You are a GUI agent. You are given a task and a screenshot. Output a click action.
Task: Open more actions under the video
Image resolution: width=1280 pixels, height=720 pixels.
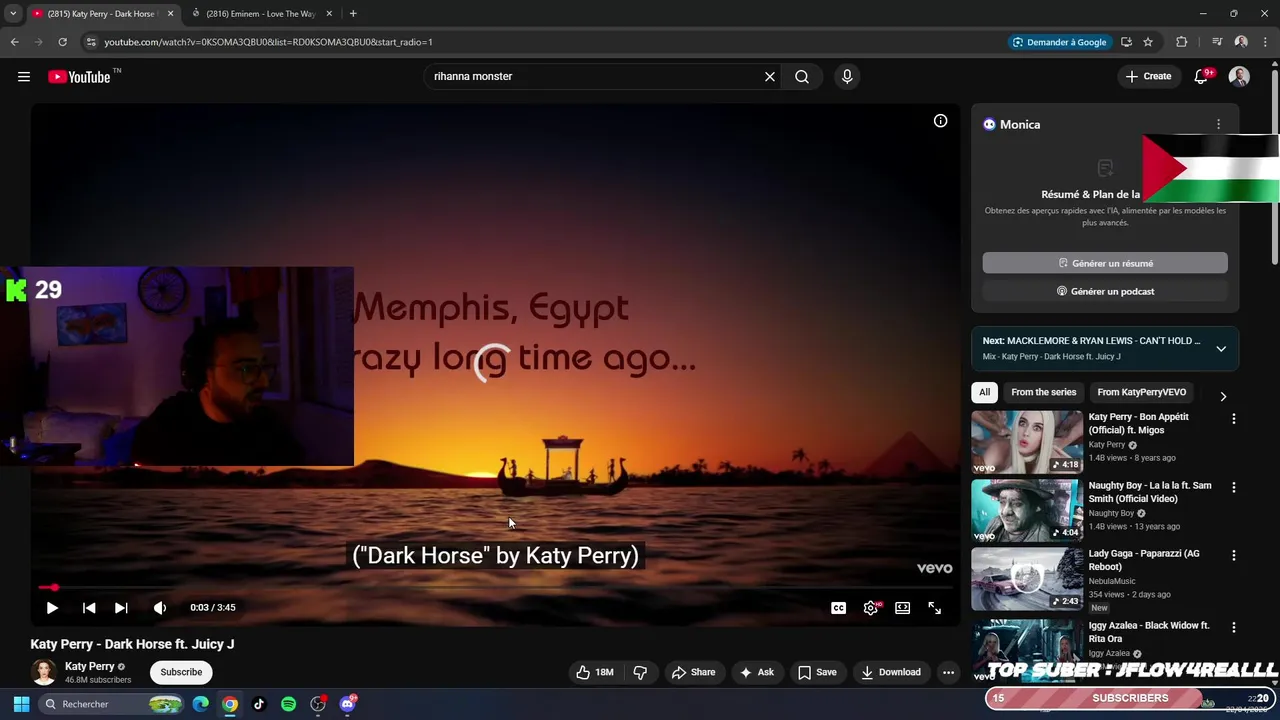pyautogui.click(x=948, y=672)
